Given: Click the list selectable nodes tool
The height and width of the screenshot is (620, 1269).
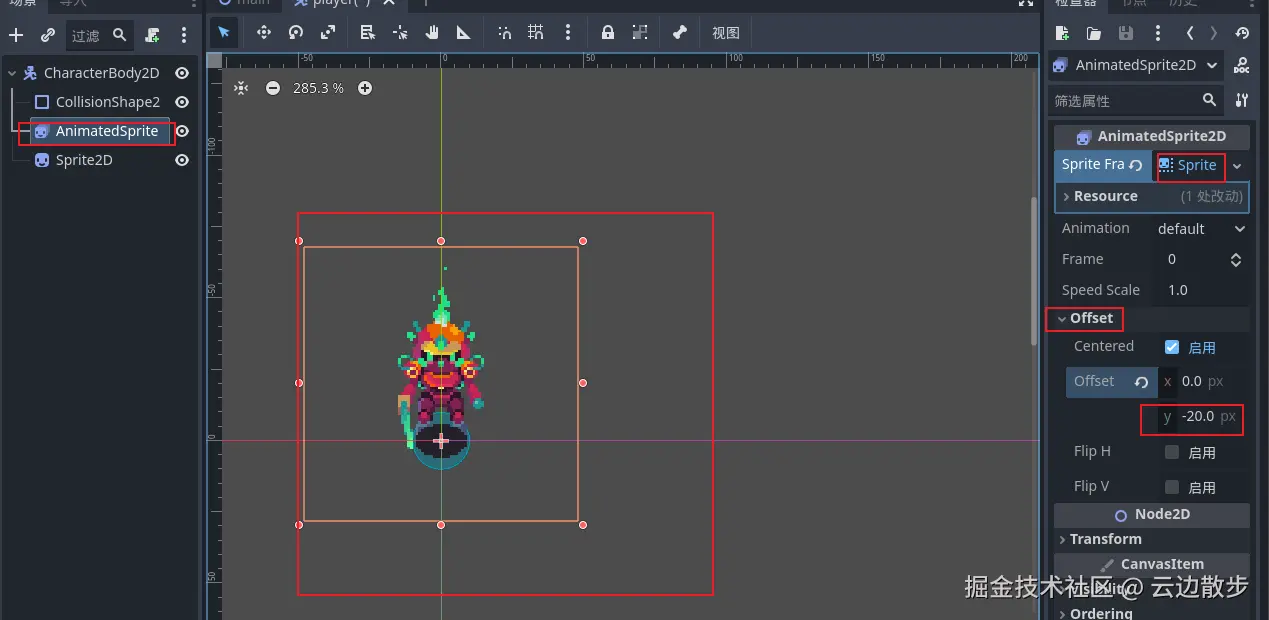Looking at the screenshot, I should [x=367, y=32].
